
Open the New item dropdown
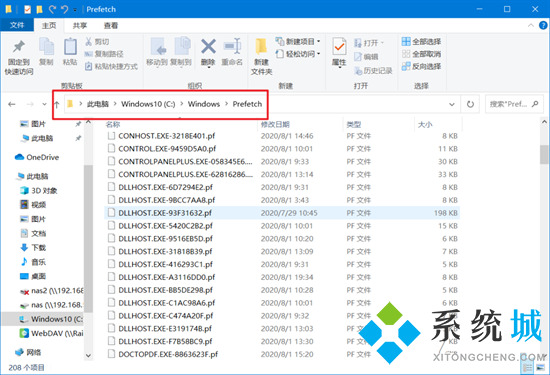pos(298,41)
